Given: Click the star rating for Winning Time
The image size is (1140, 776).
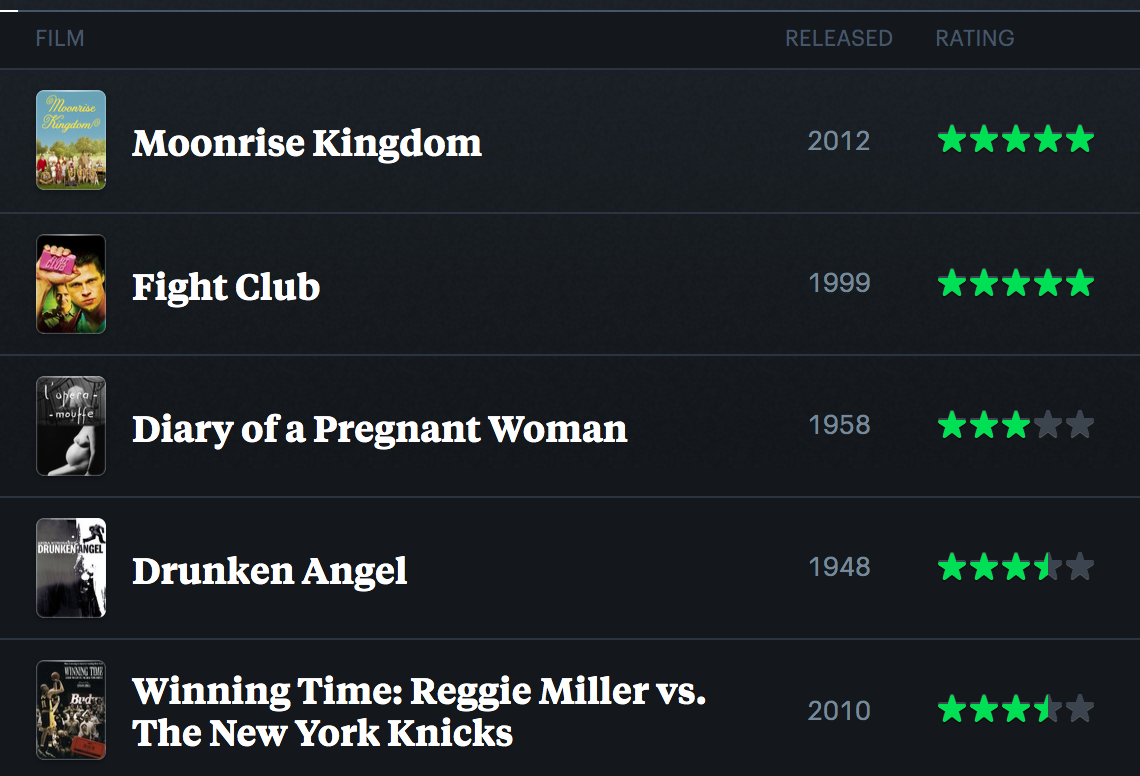Looking at the screenshot, I should pos(1015,710).
